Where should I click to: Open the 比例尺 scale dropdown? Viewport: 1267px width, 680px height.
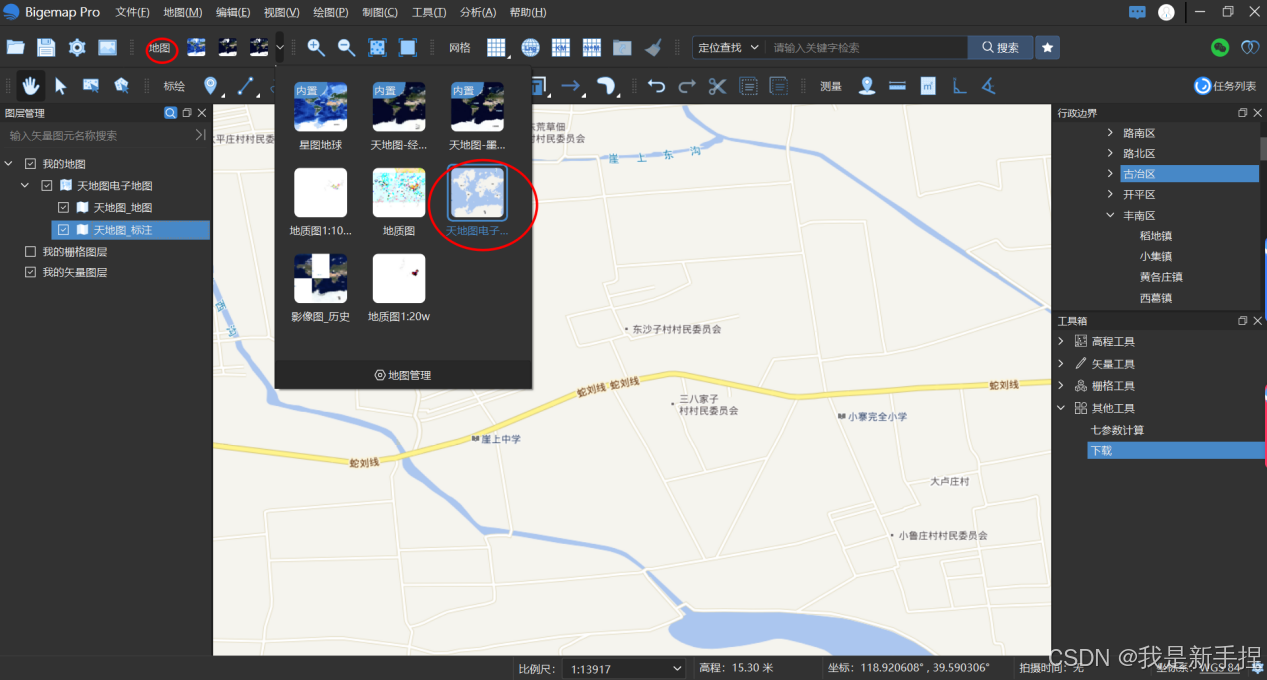pyautogui.click(x=624, y=669)
